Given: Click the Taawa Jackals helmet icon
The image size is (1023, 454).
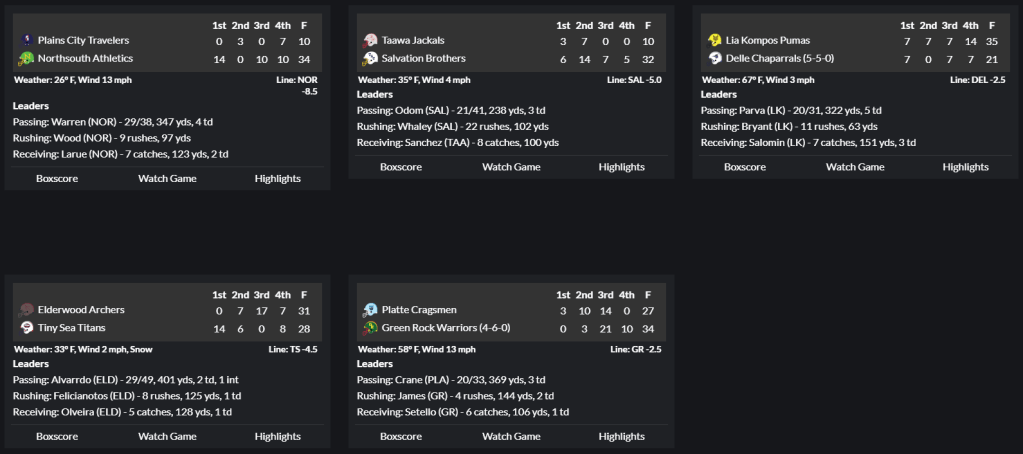Looking at the screenshot, I should tap(371, 40).
